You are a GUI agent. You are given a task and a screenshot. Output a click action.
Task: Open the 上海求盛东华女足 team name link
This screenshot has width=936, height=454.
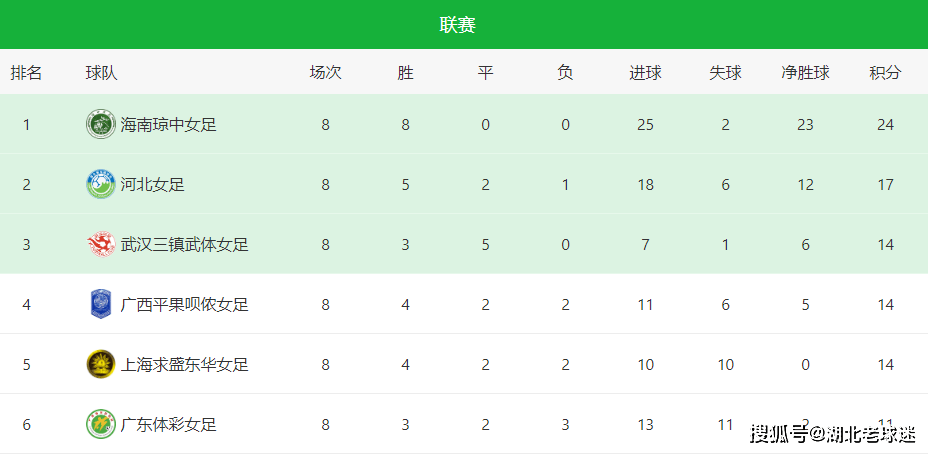(184, 365)
